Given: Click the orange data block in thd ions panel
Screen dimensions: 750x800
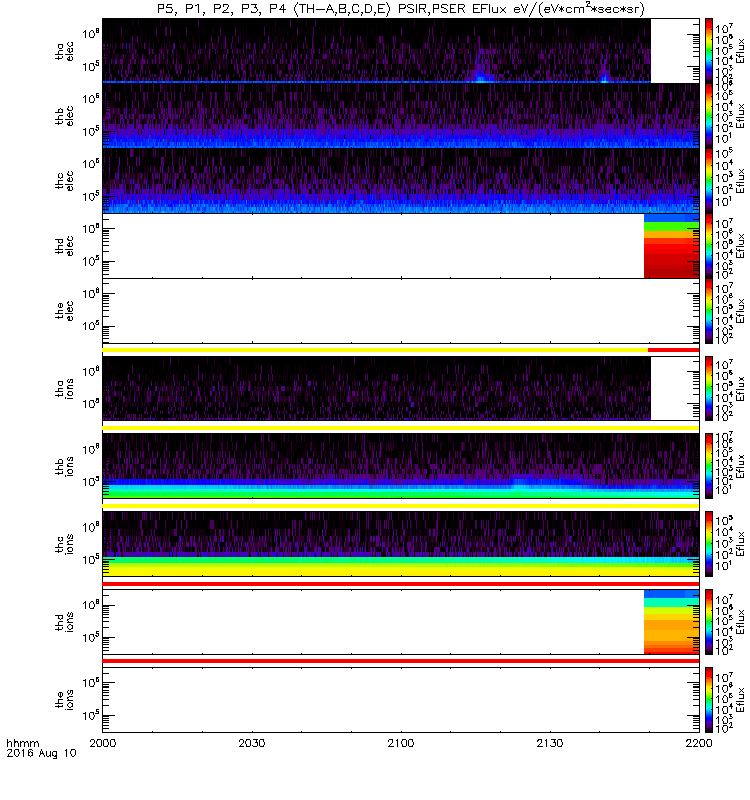Looking at the screenshot, I should pyautogui.click(x=671, y=633).
